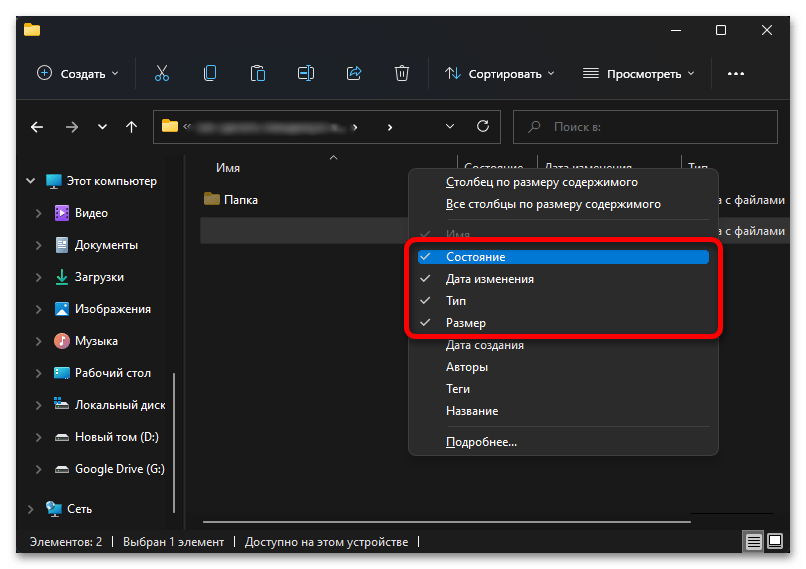Expand the Видео tree node
This screenshot has height=569, width=806.
(38, 213)
